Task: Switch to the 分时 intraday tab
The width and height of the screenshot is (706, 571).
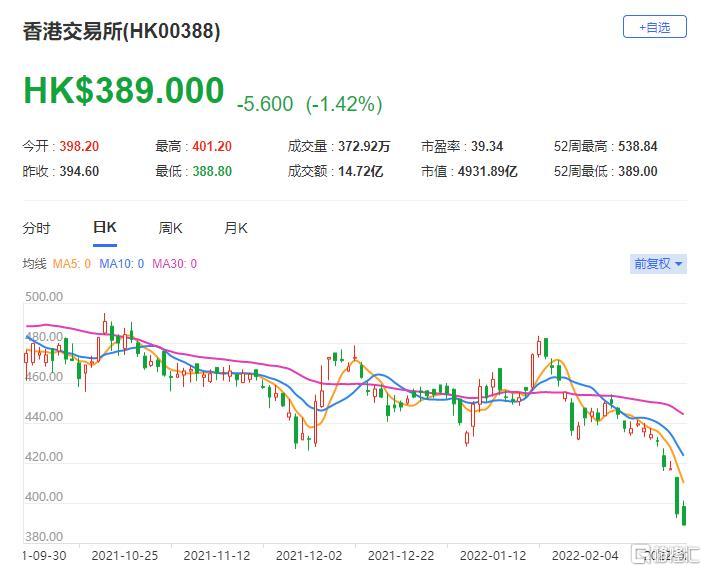Action: click(x=36, y=228)
